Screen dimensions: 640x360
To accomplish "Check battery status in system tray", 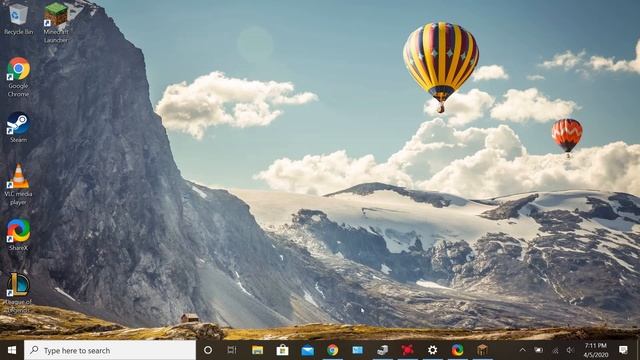I will point(539,350).
